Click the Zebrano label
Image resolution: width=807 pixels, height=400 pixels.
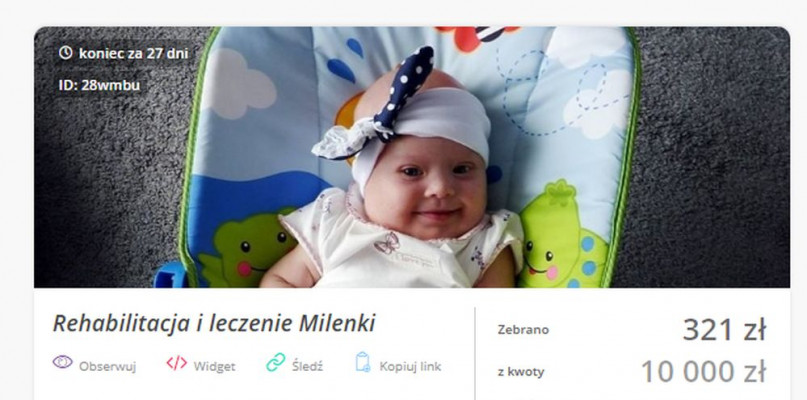pyautogui.click(x=523, y=329)
